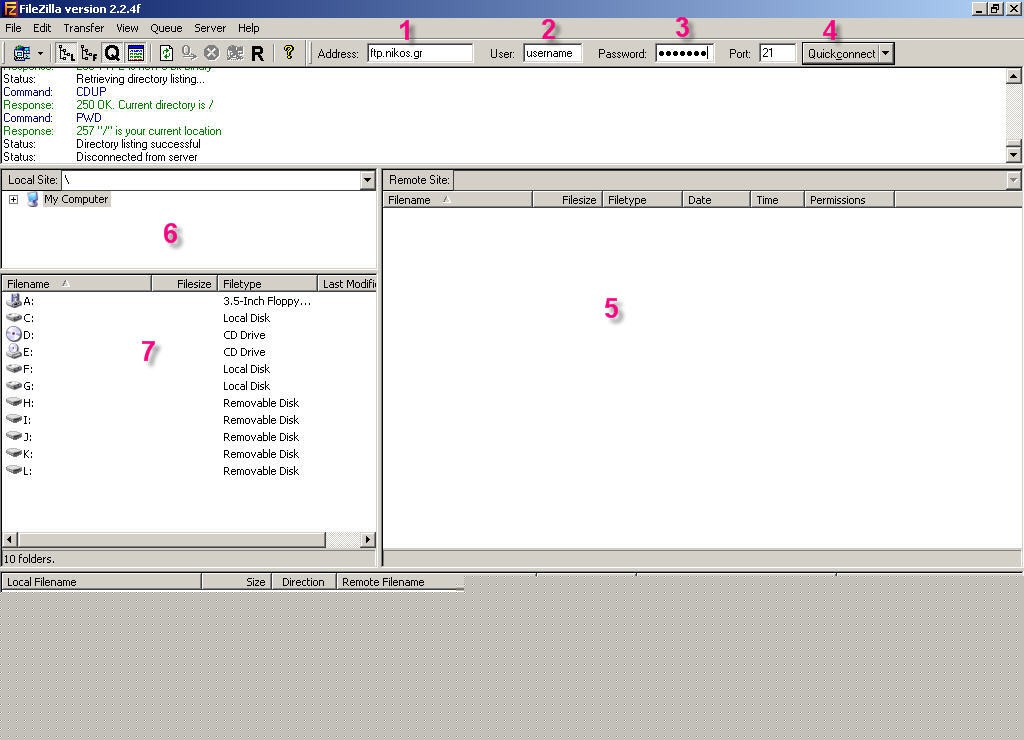Toggle the message log icon
The height and width of the screenshot is (740, 1024).
[x=136, y=53]
